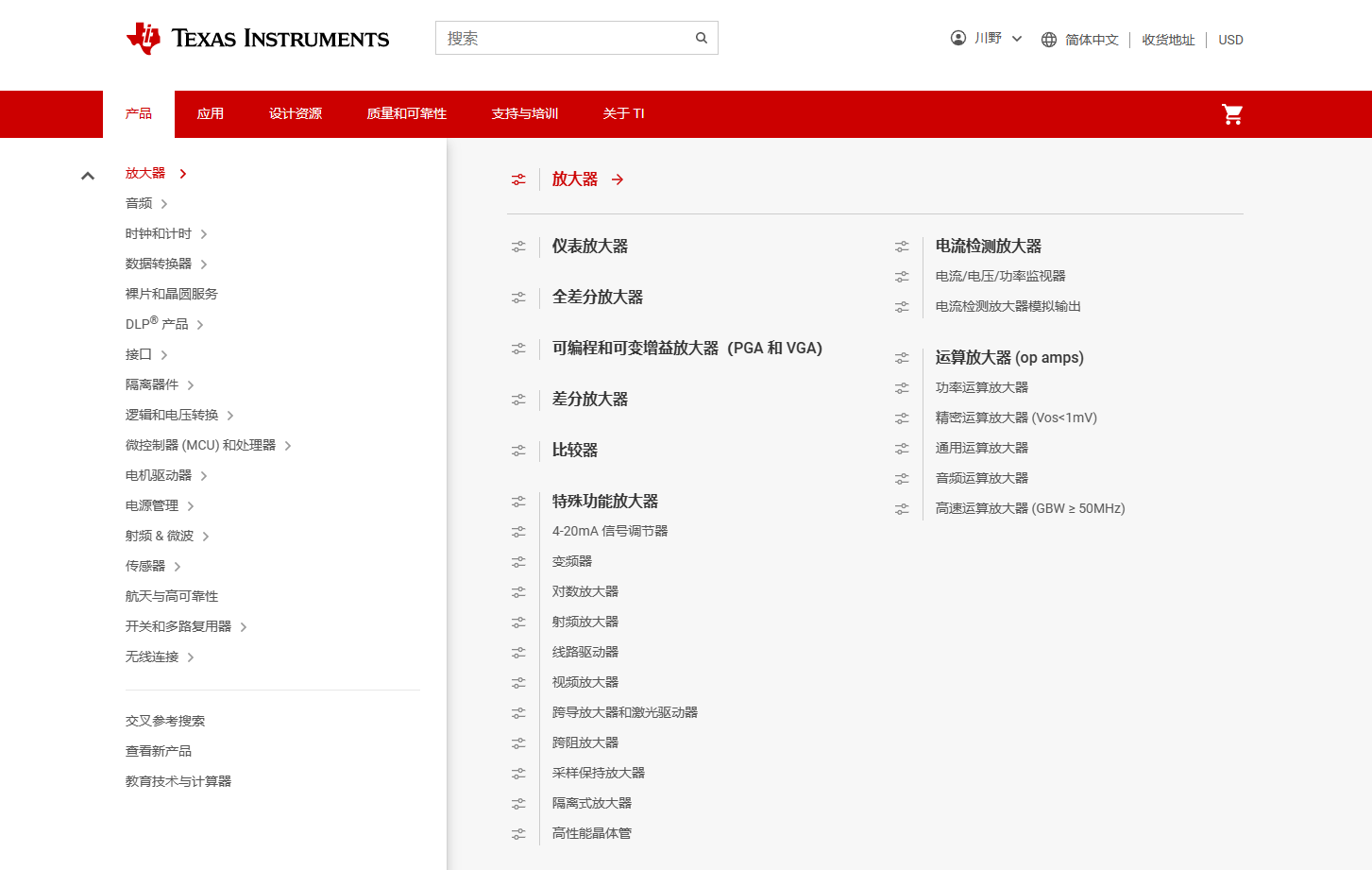1372x870 pixels.
Task: Open the 川野 account dropdown
Action: 988,38
